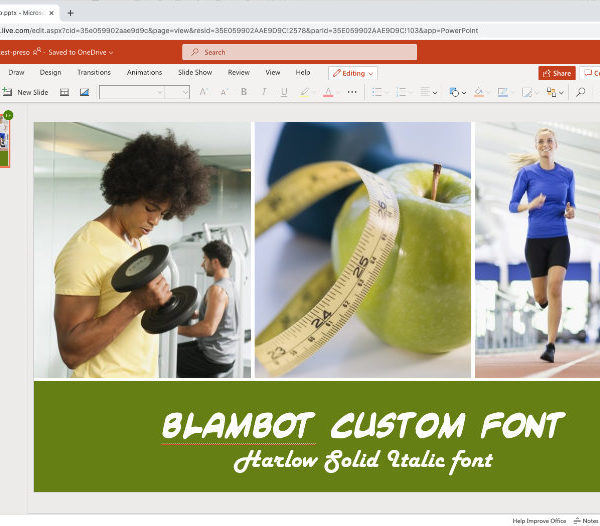
Task: Expand the shapes dropdown arrow
Action: click(464, 93)
